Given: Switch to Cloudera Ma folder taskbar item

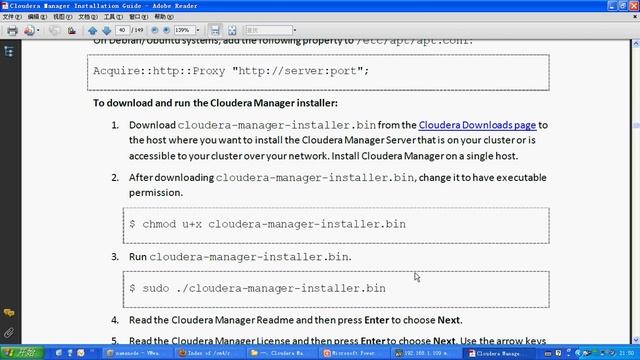Looking at the screenshot, I should tap(282, 353).
